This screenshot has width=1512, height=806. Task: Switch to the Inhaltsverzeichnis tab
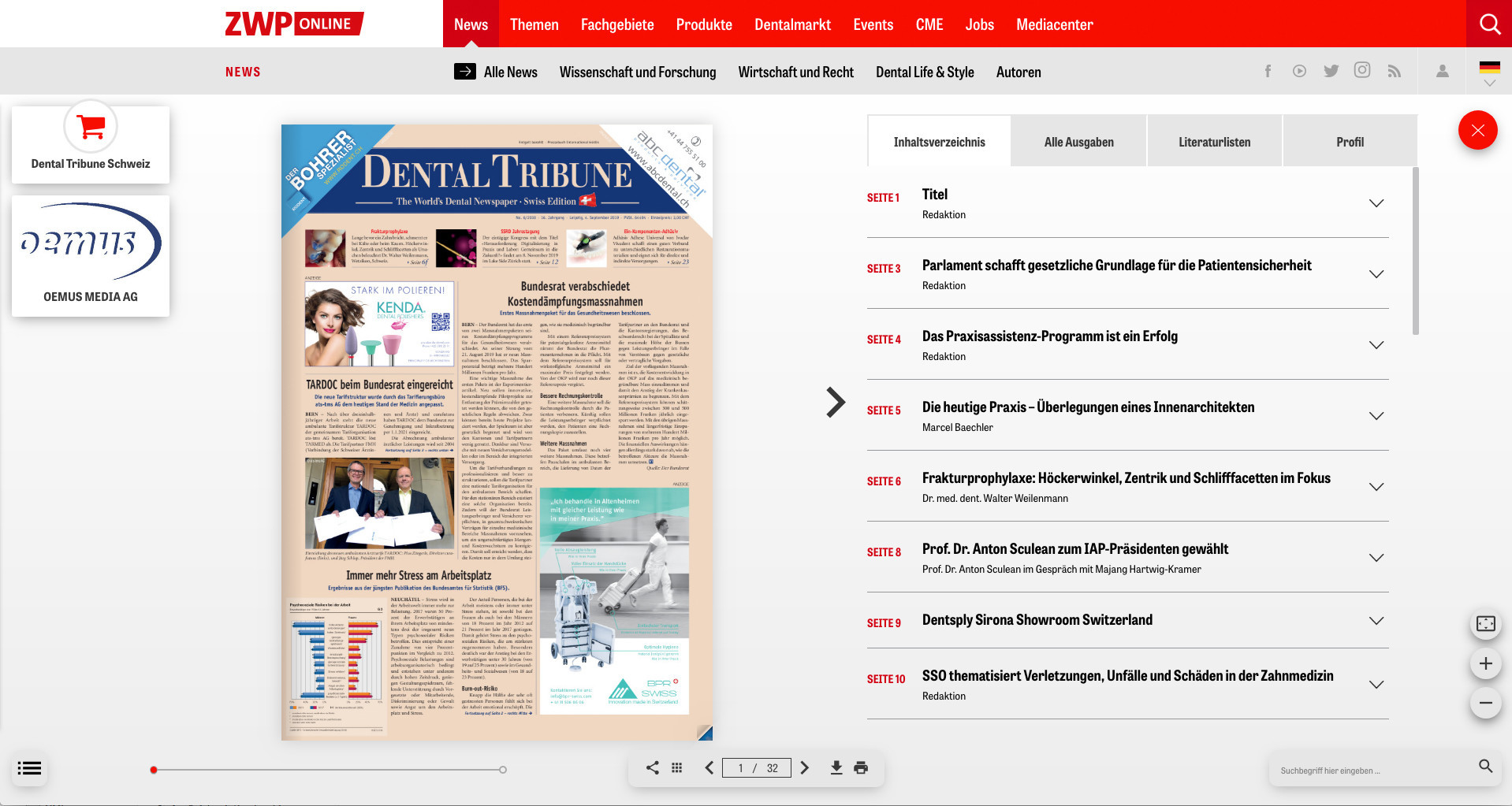point(939,142)
